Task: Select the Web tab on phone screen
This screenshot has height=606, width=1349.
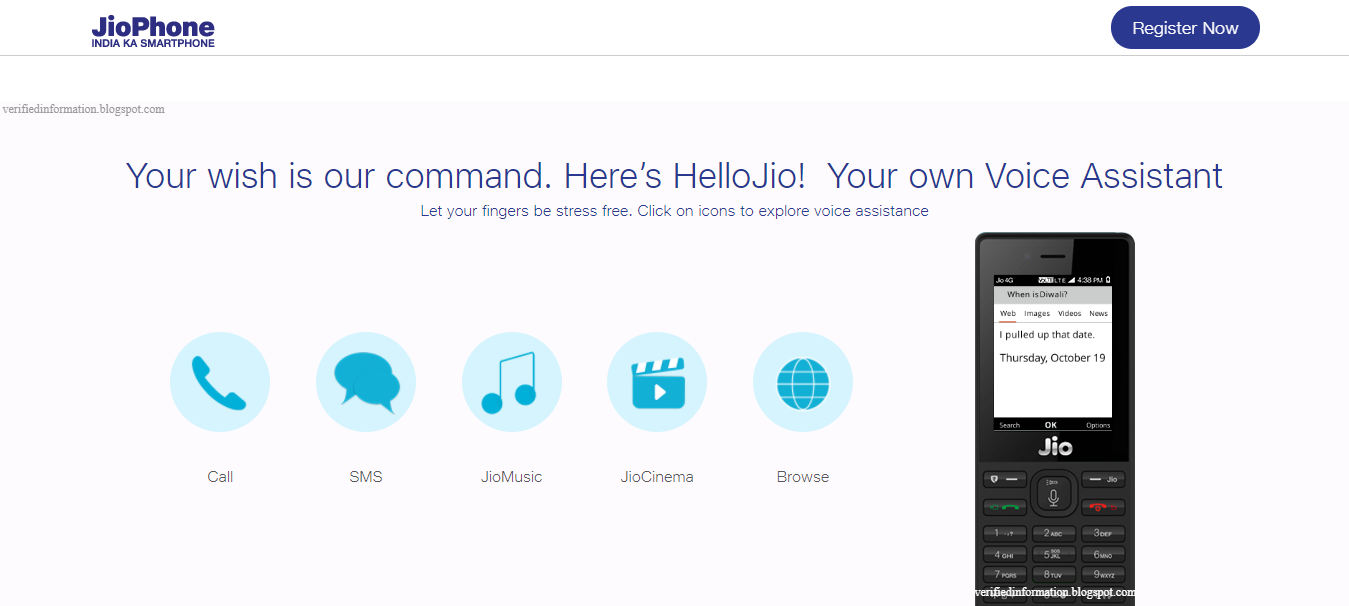Action: 1008,314
